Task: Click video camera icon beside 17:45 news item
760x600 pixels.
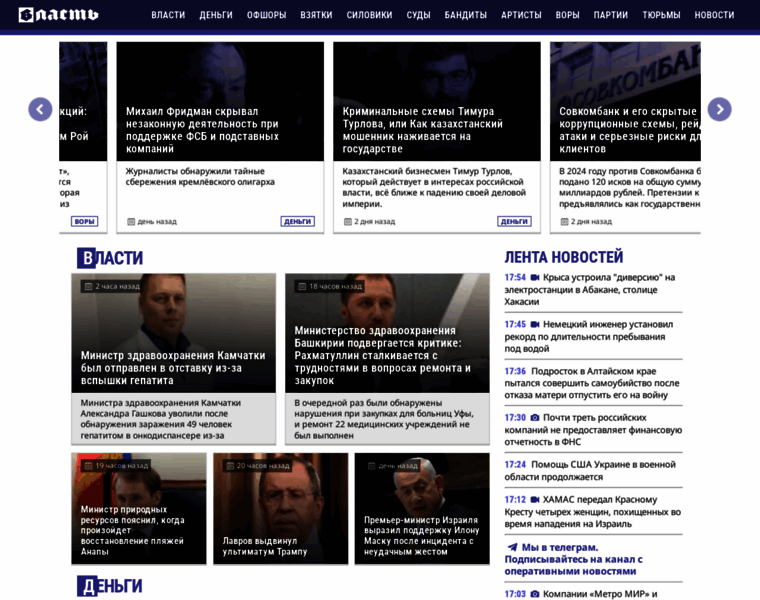Action: (535, 324)
